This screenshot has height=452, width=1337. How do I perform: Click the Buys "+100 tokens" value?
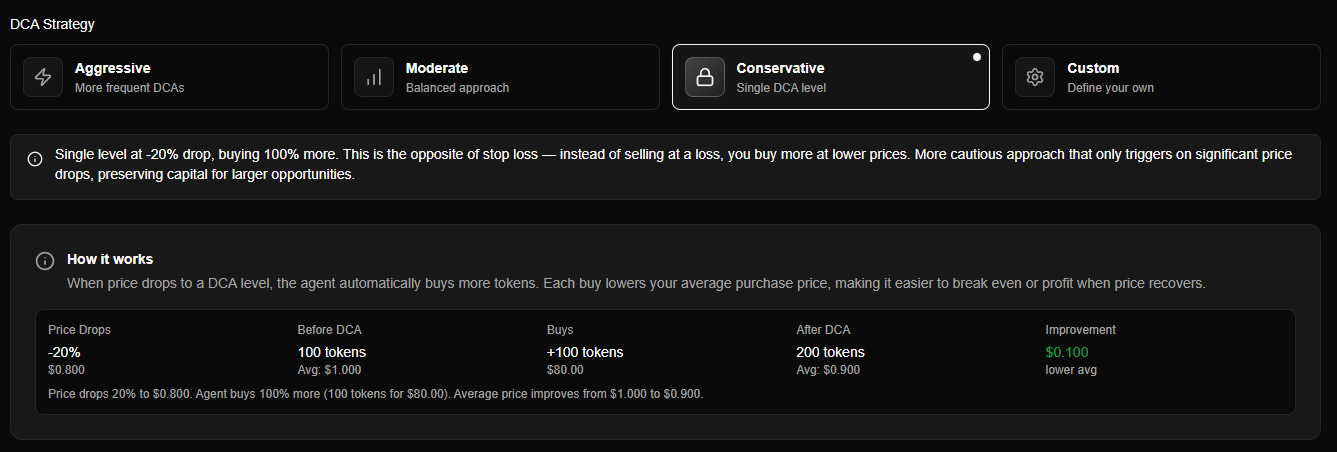point(585,352)
